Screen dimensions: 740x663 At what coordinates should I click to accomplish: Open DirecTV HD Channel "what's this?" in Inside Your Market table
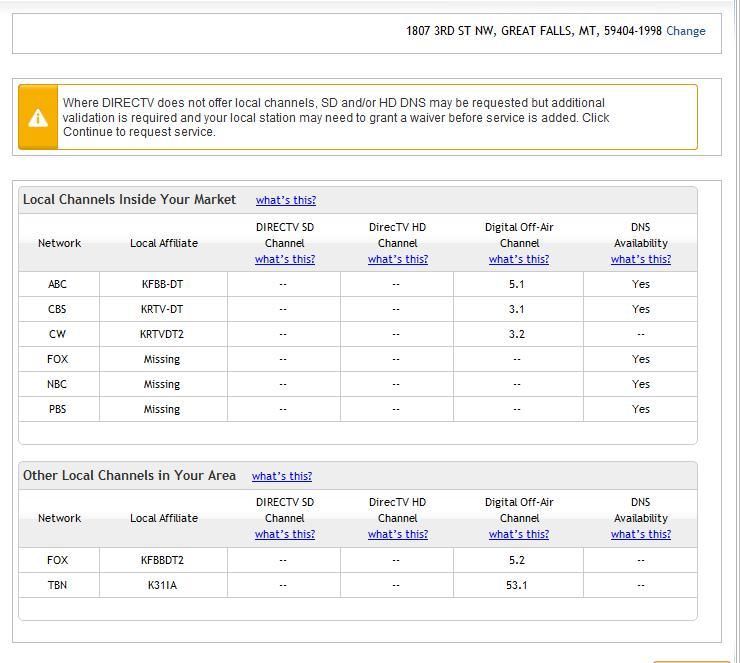click(398, 259)
